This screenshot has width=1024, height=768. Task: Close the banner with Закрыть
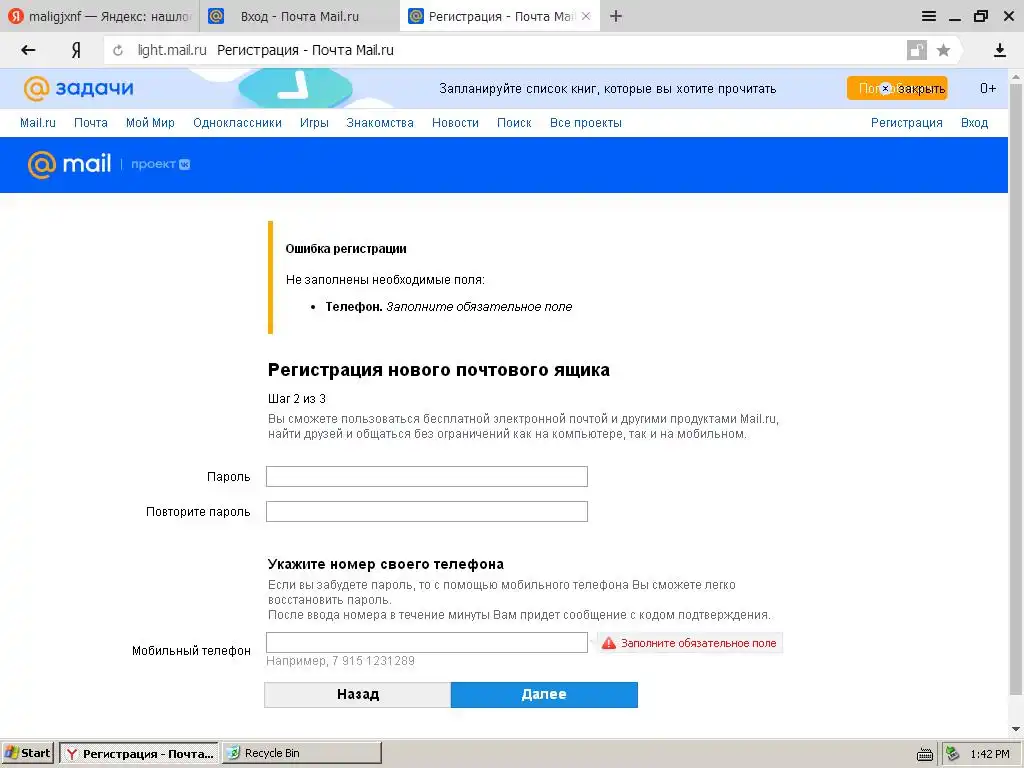click(x=914, y=89)
